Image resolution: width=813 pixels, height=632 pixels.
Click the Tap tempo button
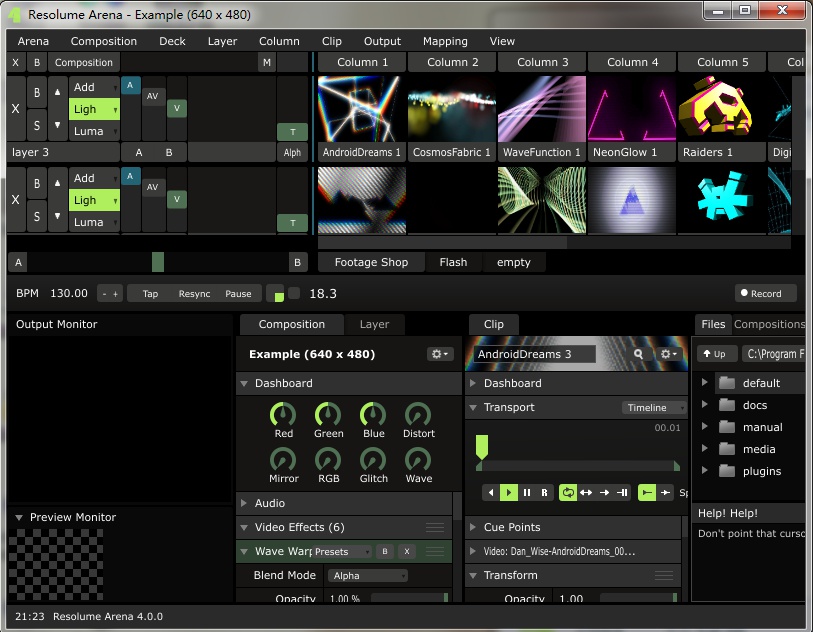click(x=150, y=294)
